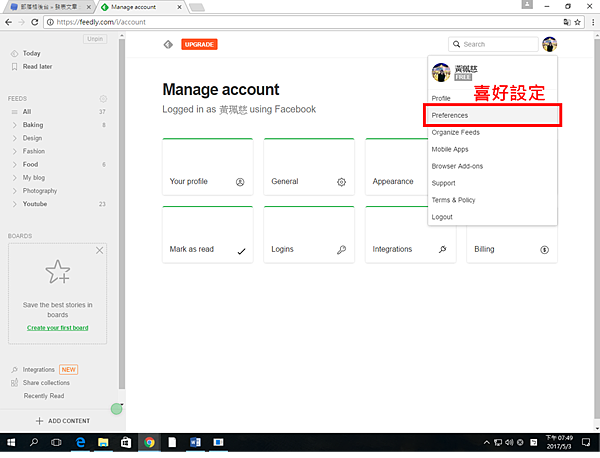This screenshot has height=458, width=600.
Task: Open the Feeds settings gear icon
Action: tap(103, 99)
